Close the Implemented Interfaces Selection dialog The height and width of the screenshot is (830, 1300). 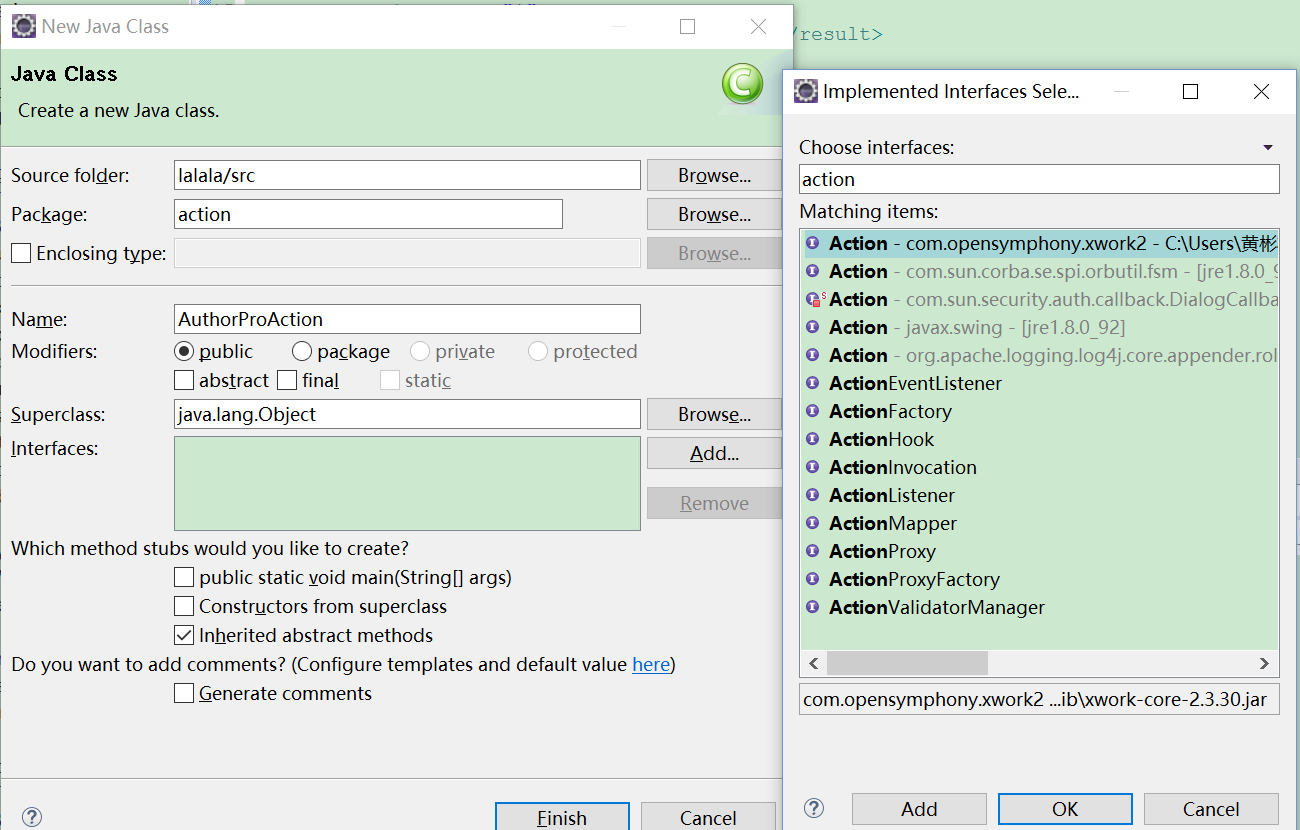pyautogui.click(x=1261, y=91)
